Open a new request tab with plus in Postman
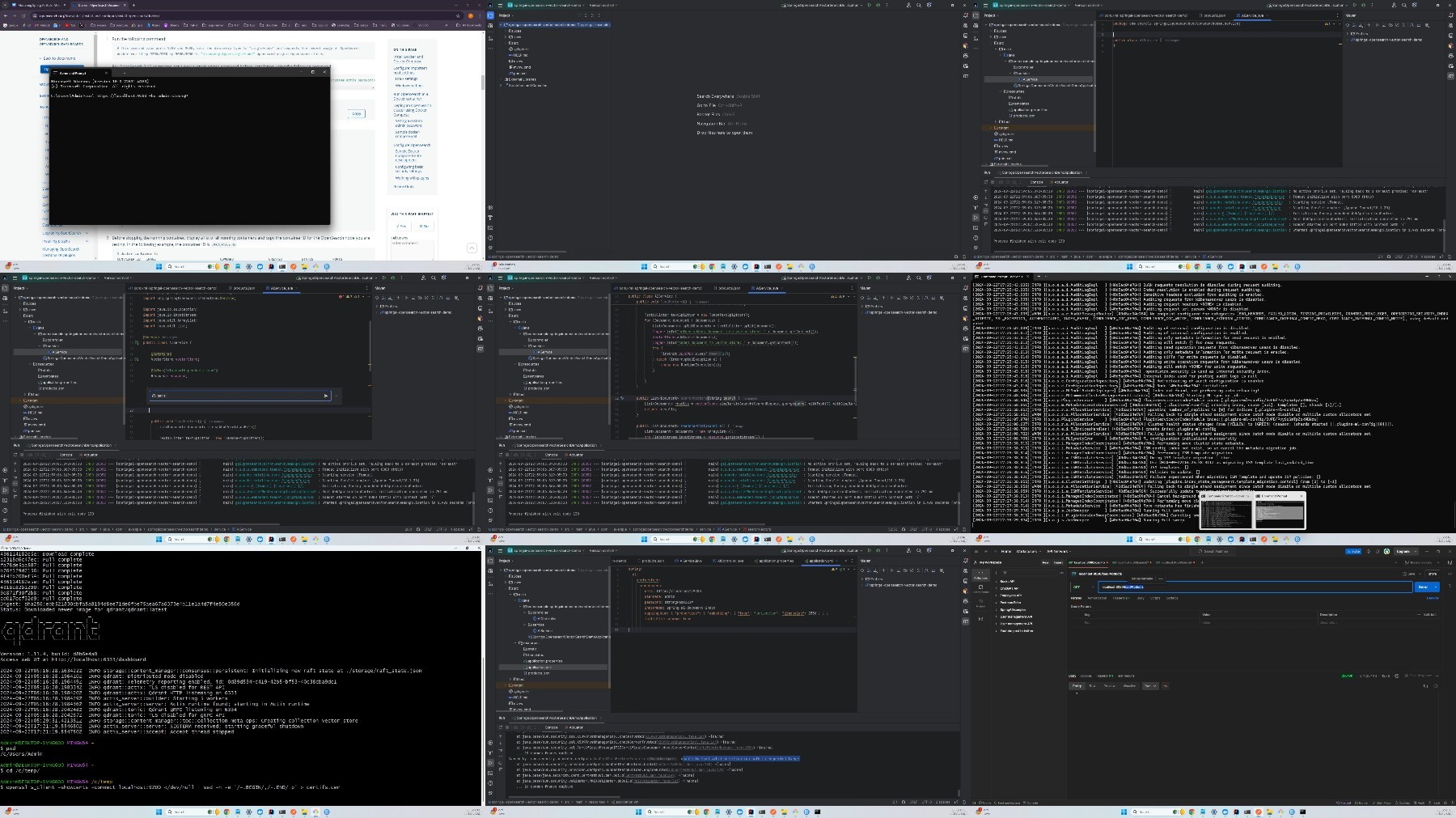The image size is (1456, 818). tap(1202, 562)
